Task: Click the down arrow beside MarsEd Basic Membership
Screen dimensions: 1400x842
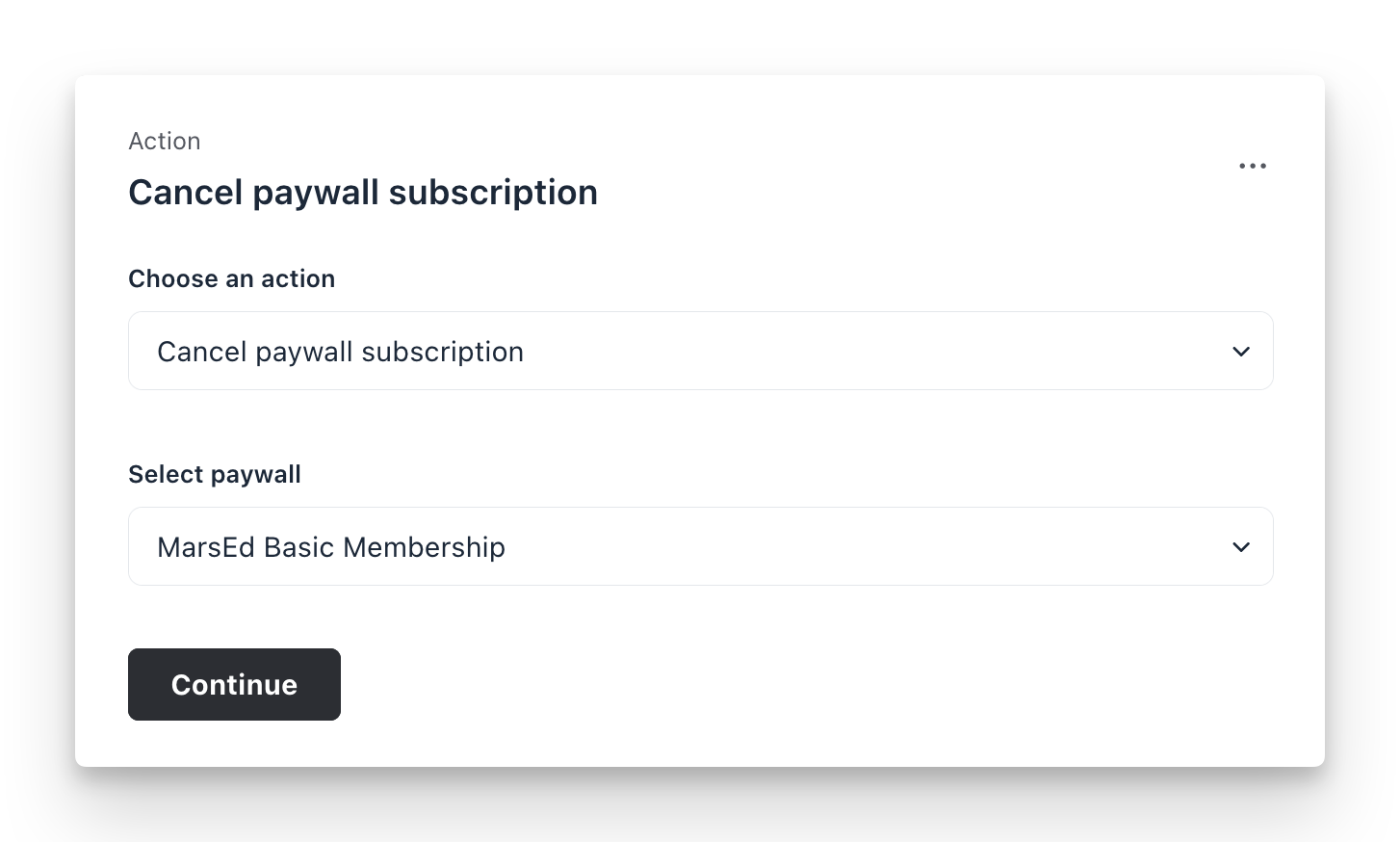Action: tap(1240, 546)
